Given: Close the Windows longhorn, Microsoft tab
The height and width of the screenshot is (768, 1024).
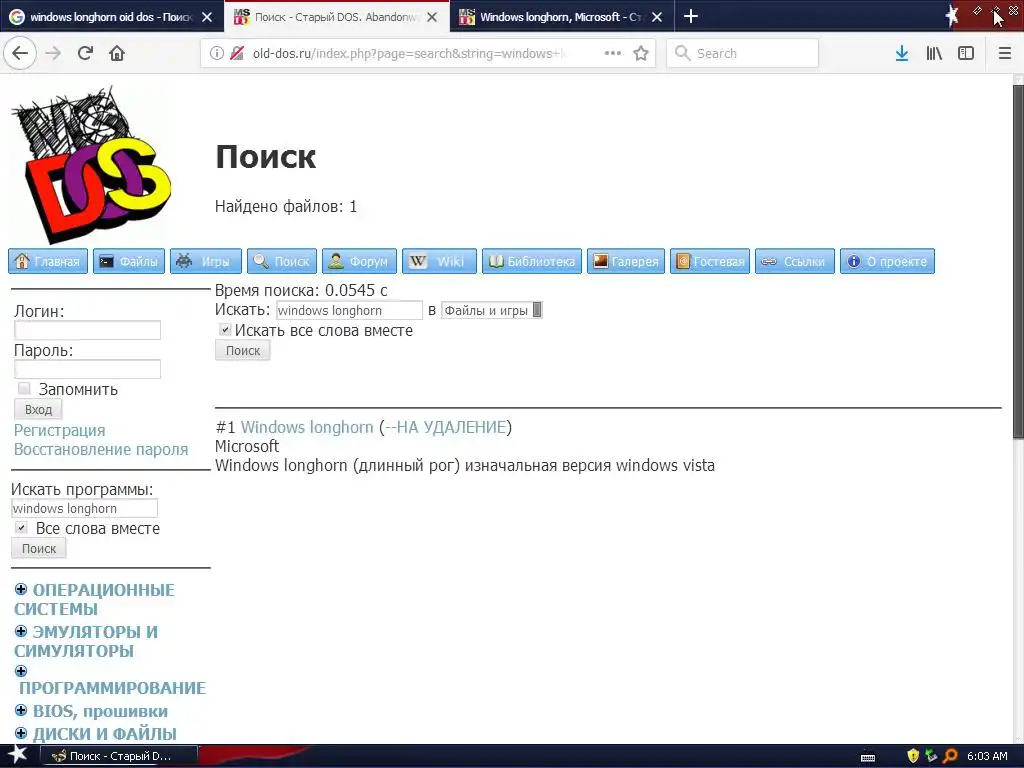Looking at the screenshot, I should click(x=657, y=17).
